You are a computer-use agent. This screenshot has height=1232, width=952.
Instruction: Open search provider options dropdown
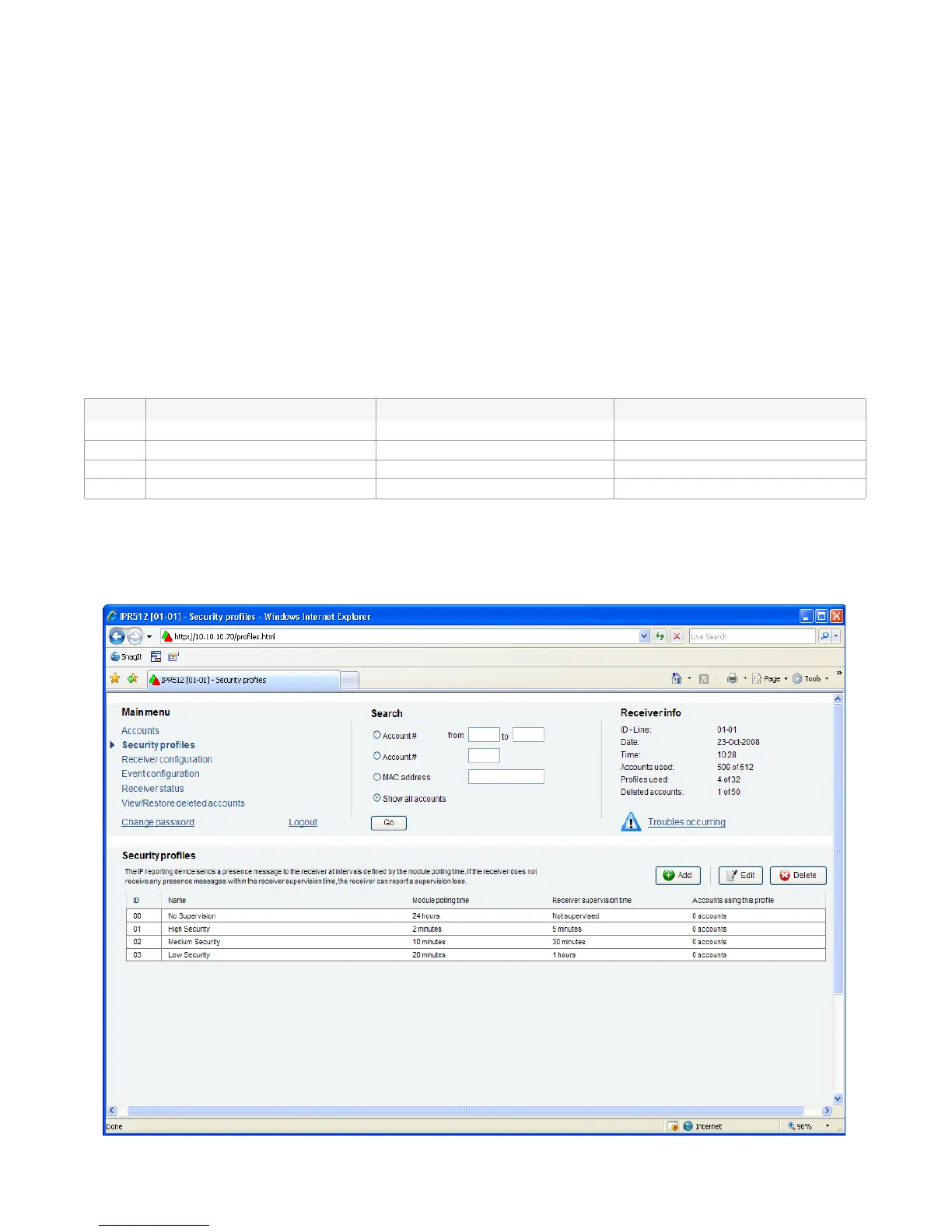(836, 636)
